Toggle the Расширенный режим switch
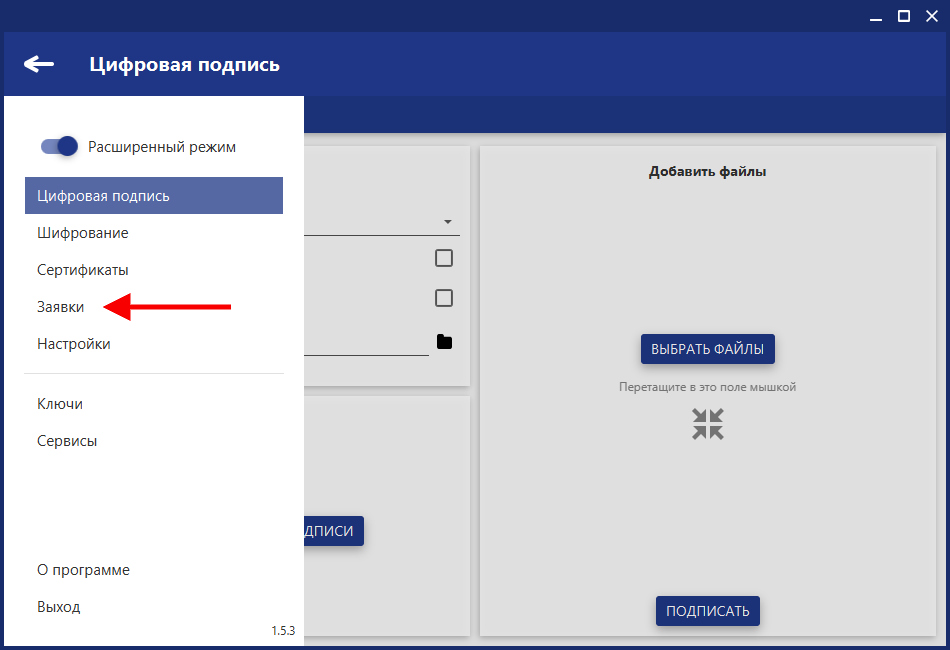This screenshot has height=650, width=950. pos(59,147)
